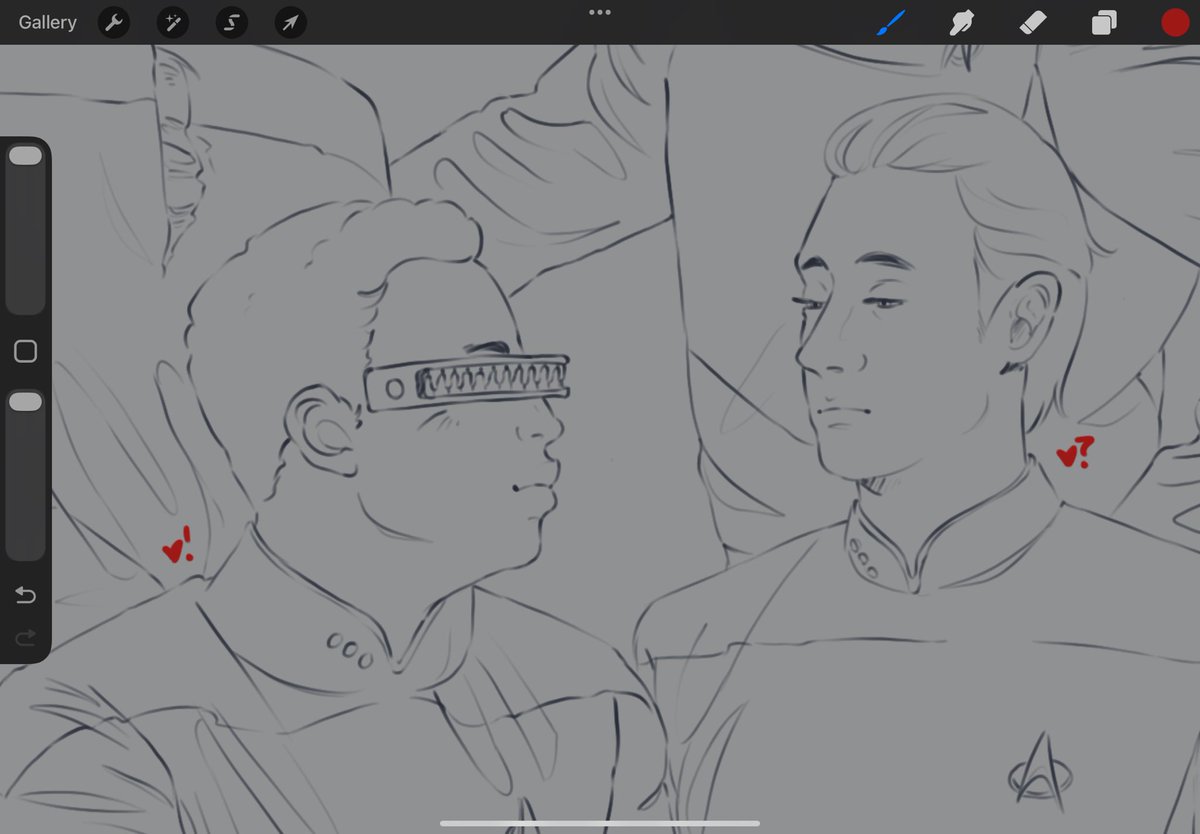Open the Layers panel
The height and width of the screenshot is (834, 1200).
(1104, 22)
